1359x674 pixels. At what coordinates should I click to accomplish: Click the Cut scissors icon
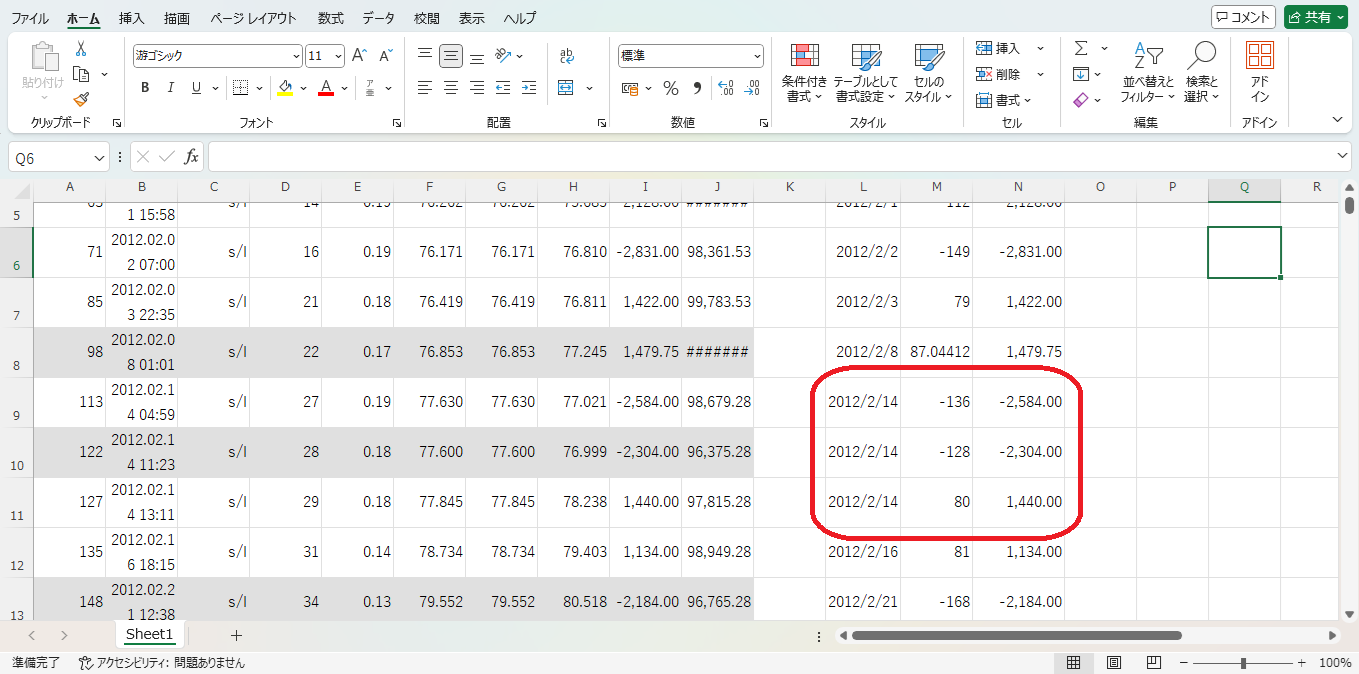(81, 49)
